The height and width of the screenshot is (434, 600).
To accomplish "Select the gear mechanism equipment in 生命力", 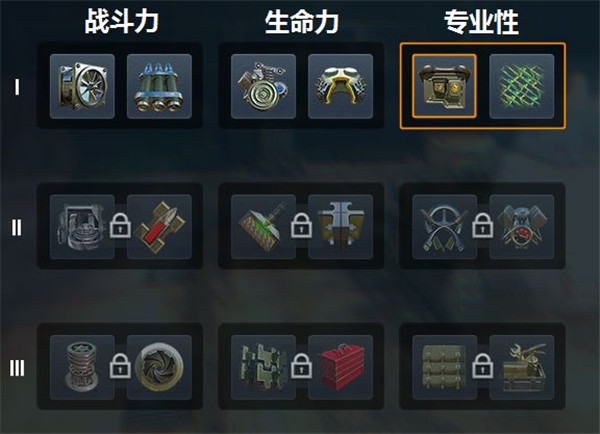I will tap(264, 86).
